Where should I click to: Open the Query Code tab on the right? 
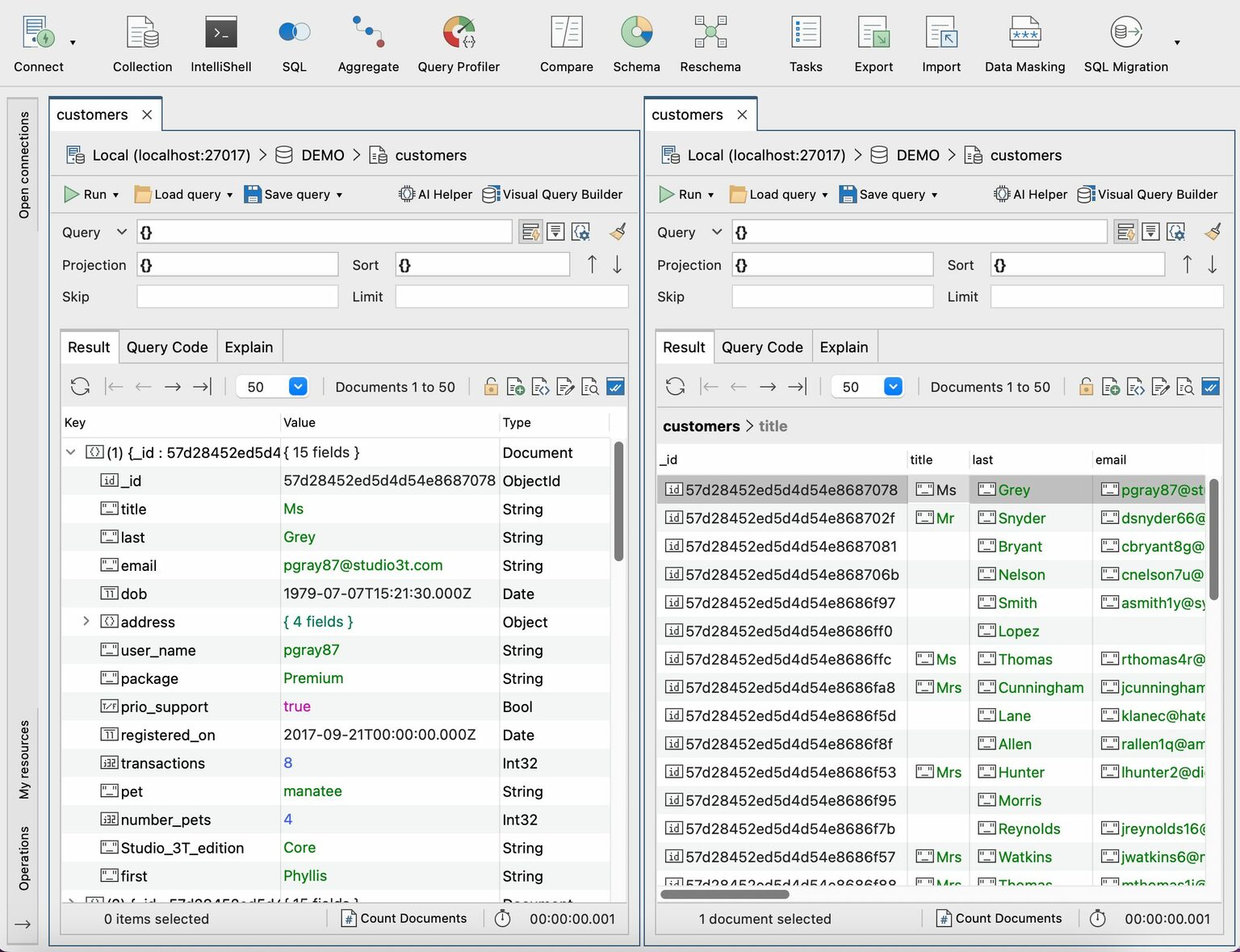tap(761, 346)
